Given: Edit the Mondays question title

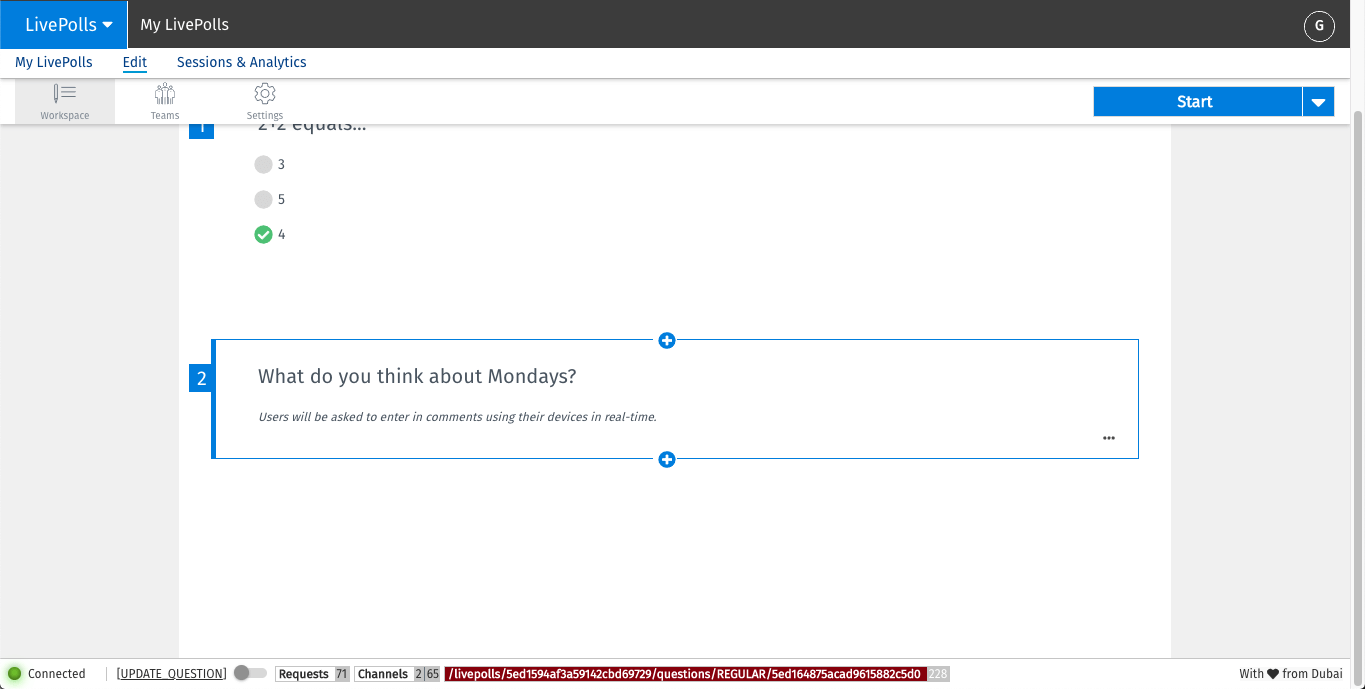Looking at the screenshot, I should click(x=417, y=376).
